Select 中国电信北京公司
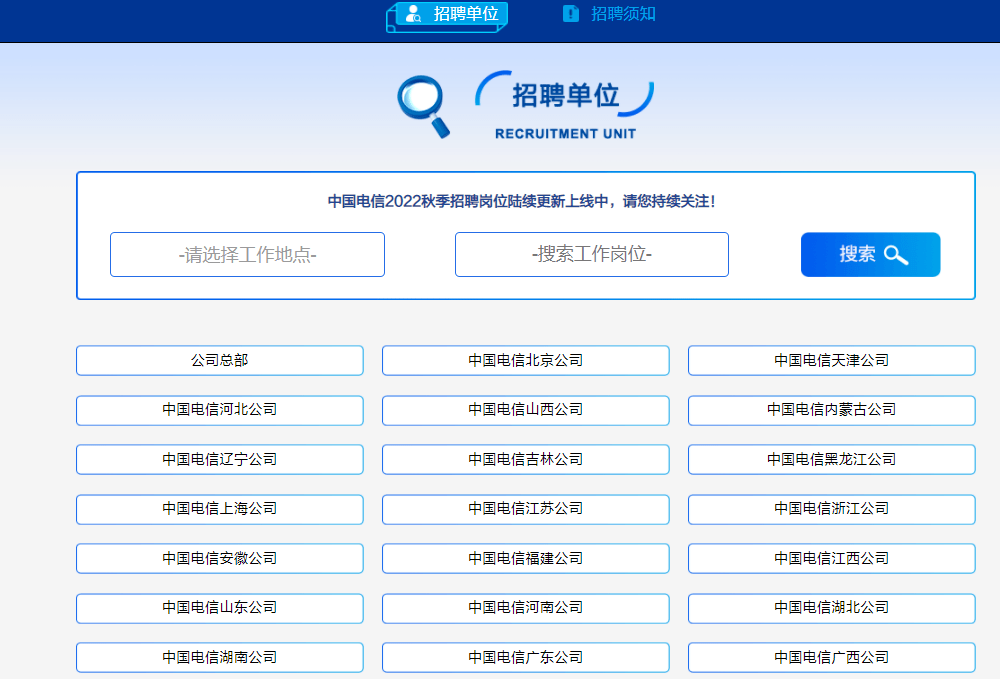 coord(526,360)
